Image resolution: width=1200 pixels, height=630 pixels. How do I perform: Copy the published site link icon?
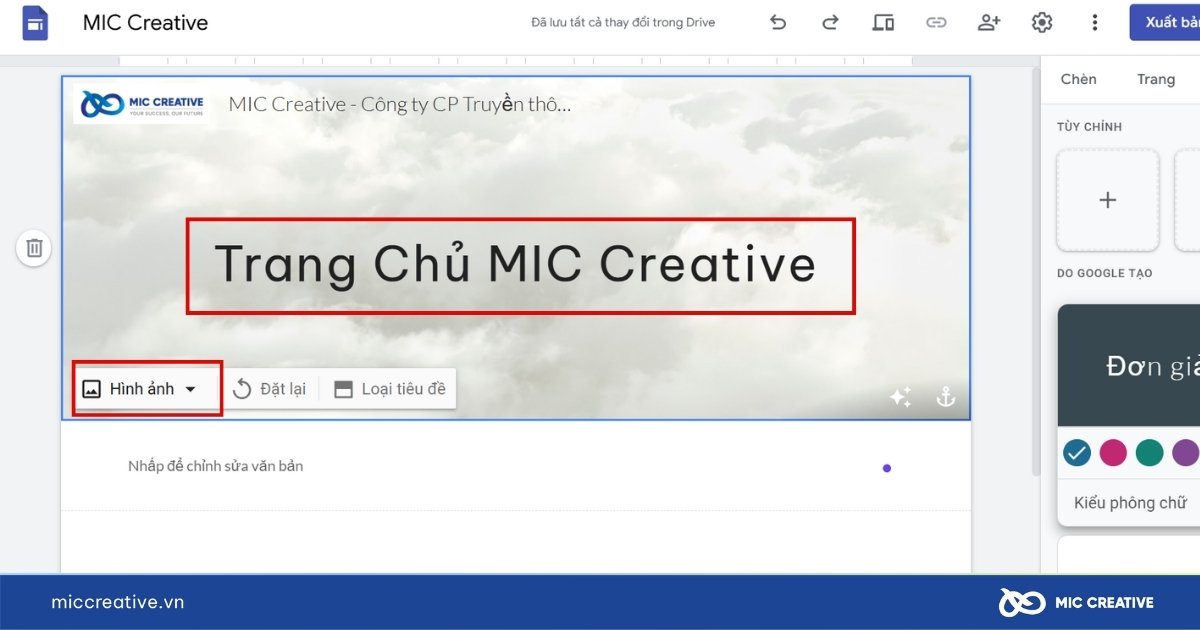[x=936, y=22]
